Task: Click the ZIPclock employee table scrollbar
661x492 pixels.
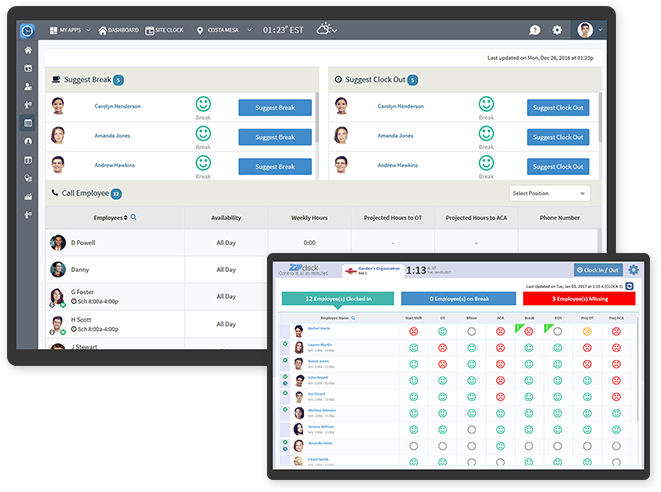Action: coord(637,367)
